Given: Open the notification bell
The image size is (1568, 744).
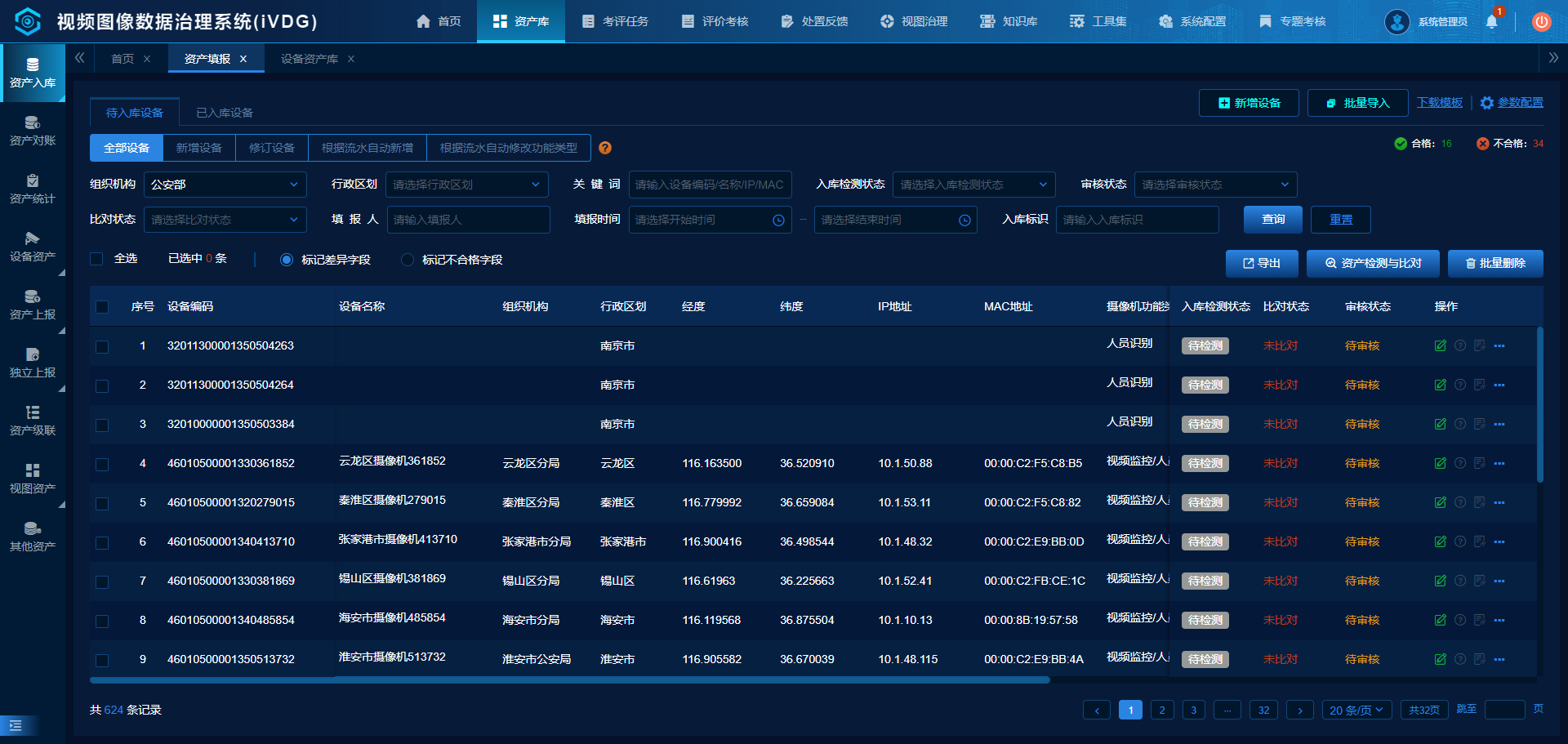Looking at the screenshot, I should tap(1491, 22).
